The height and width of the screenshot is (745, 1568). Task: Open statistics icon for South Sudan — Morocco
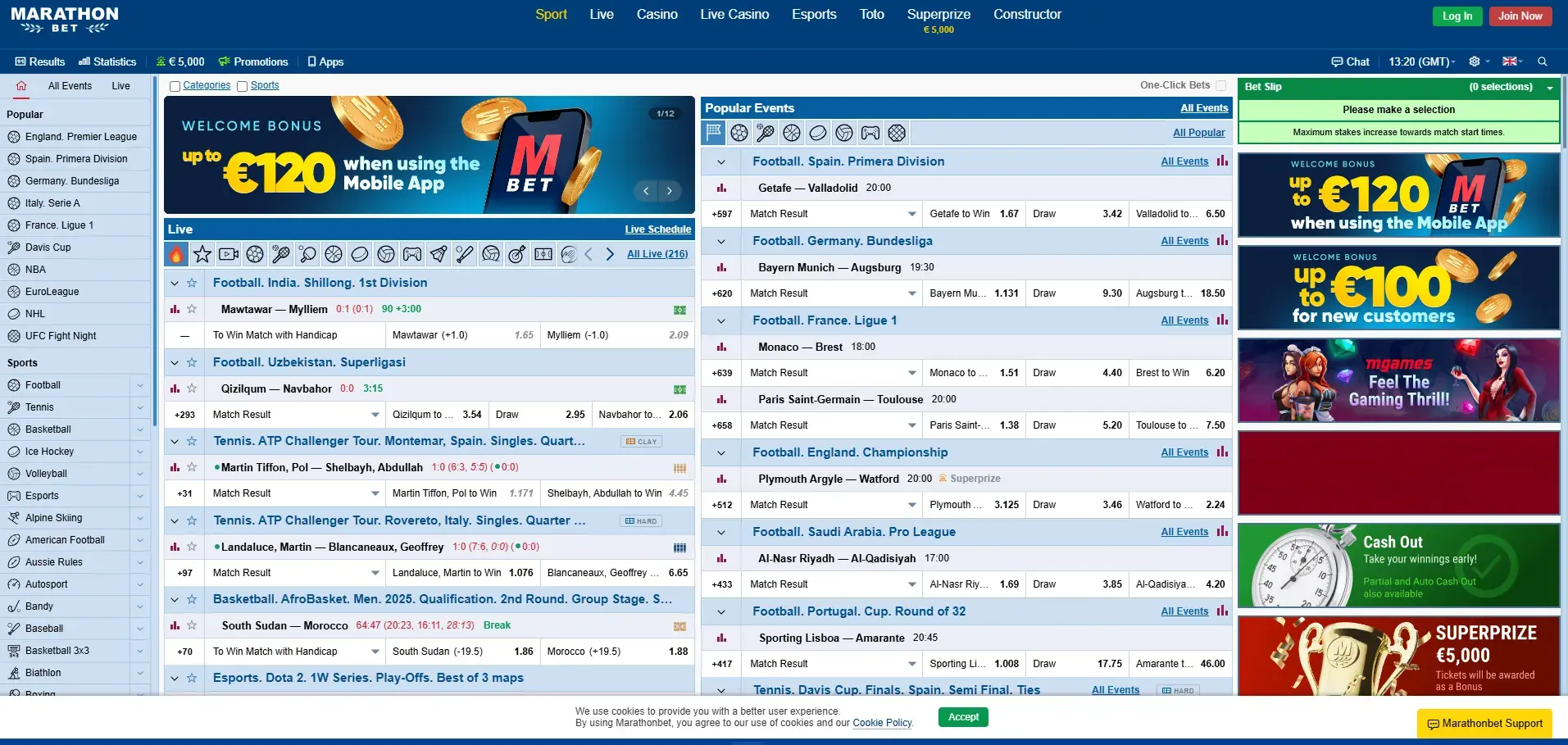(x=175, y=625)
